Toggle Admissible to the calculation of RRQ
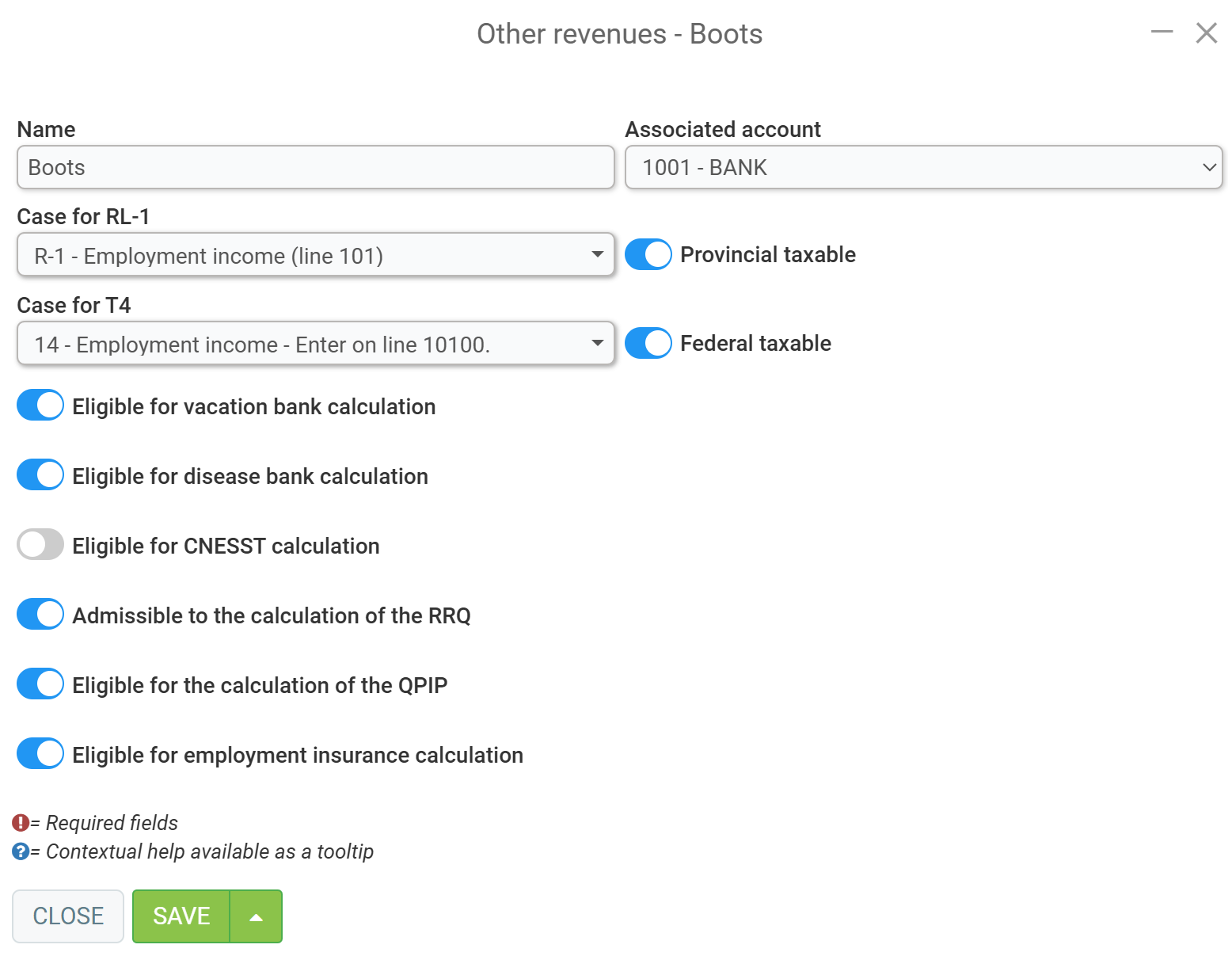1232x956 pixels. point(40,614)
